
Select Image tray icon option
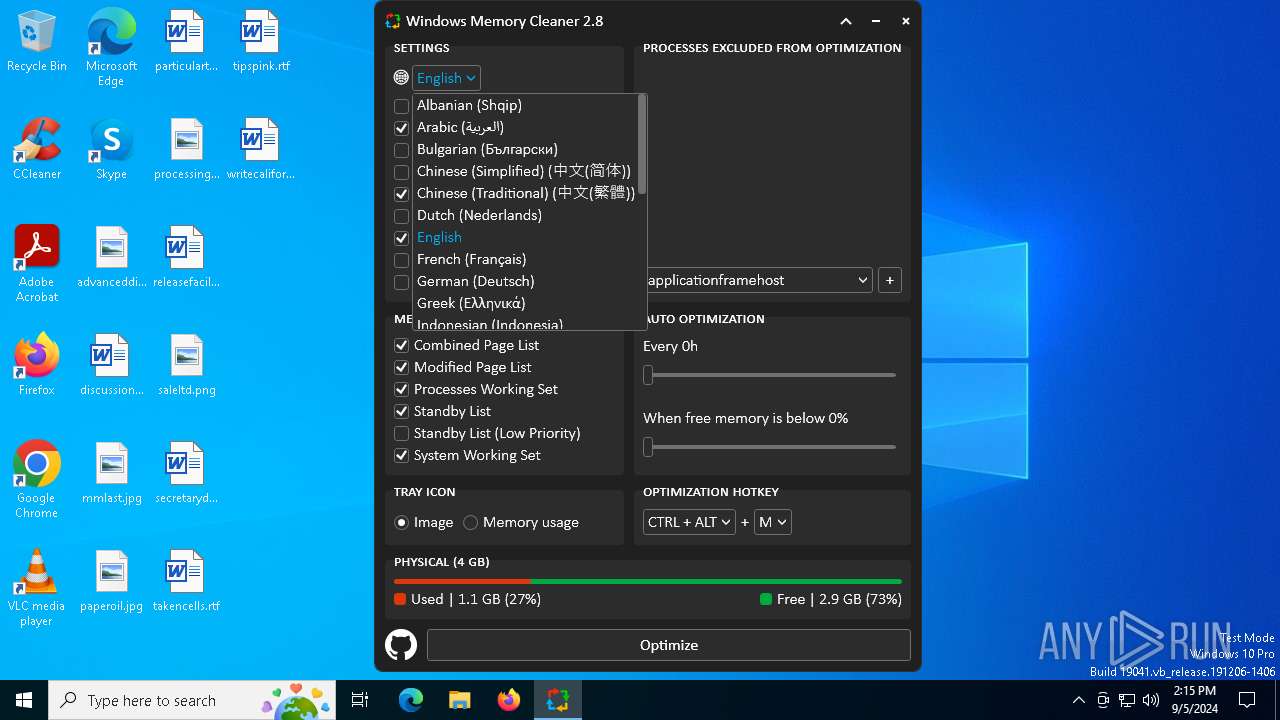coord(401,522)
